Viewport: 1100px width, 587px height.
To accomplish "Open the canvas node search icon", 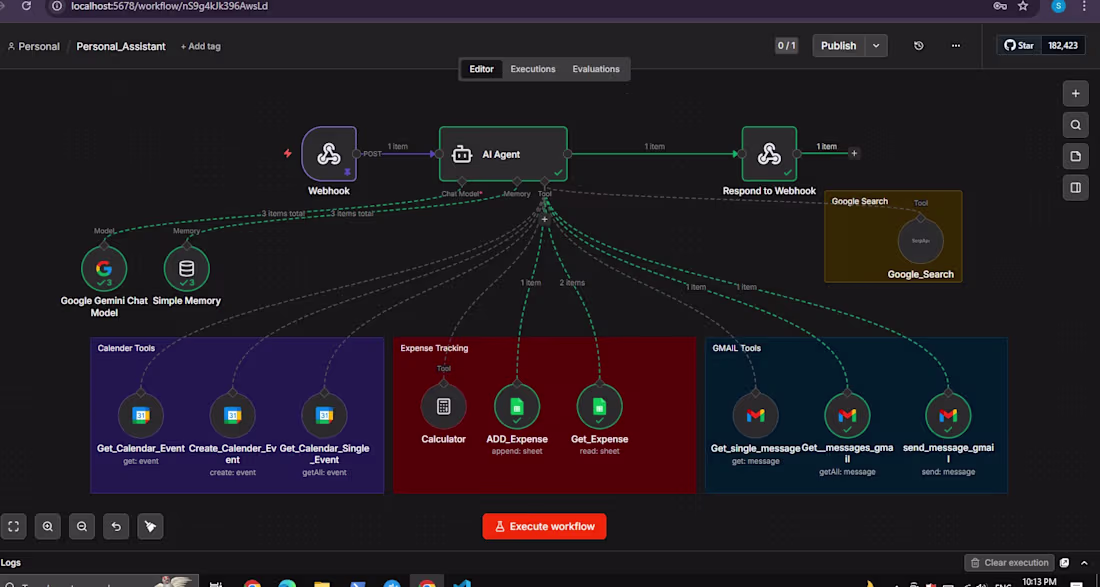I will [1075, 125].
